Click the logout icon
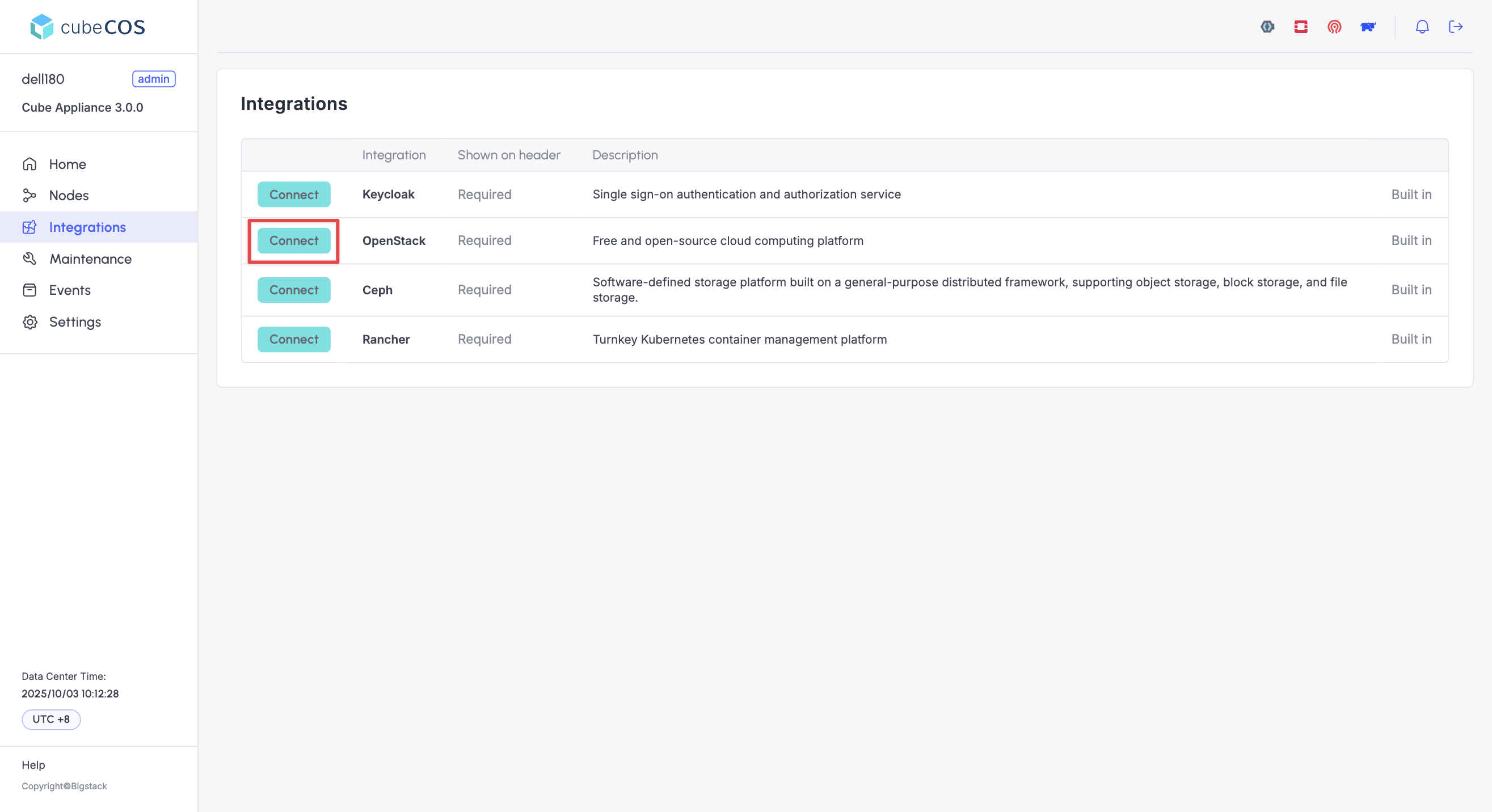This screenshot has width=1492, height=812. [1456, 27]
